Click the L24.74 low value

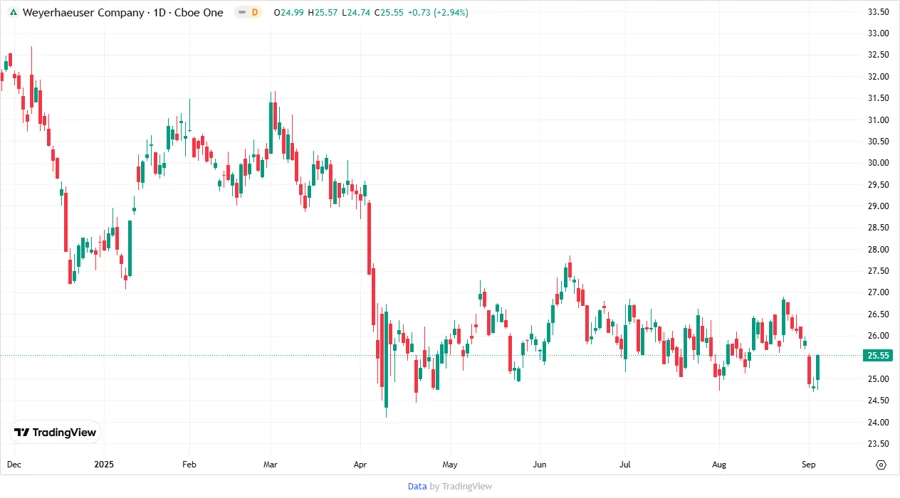[356, 13]
